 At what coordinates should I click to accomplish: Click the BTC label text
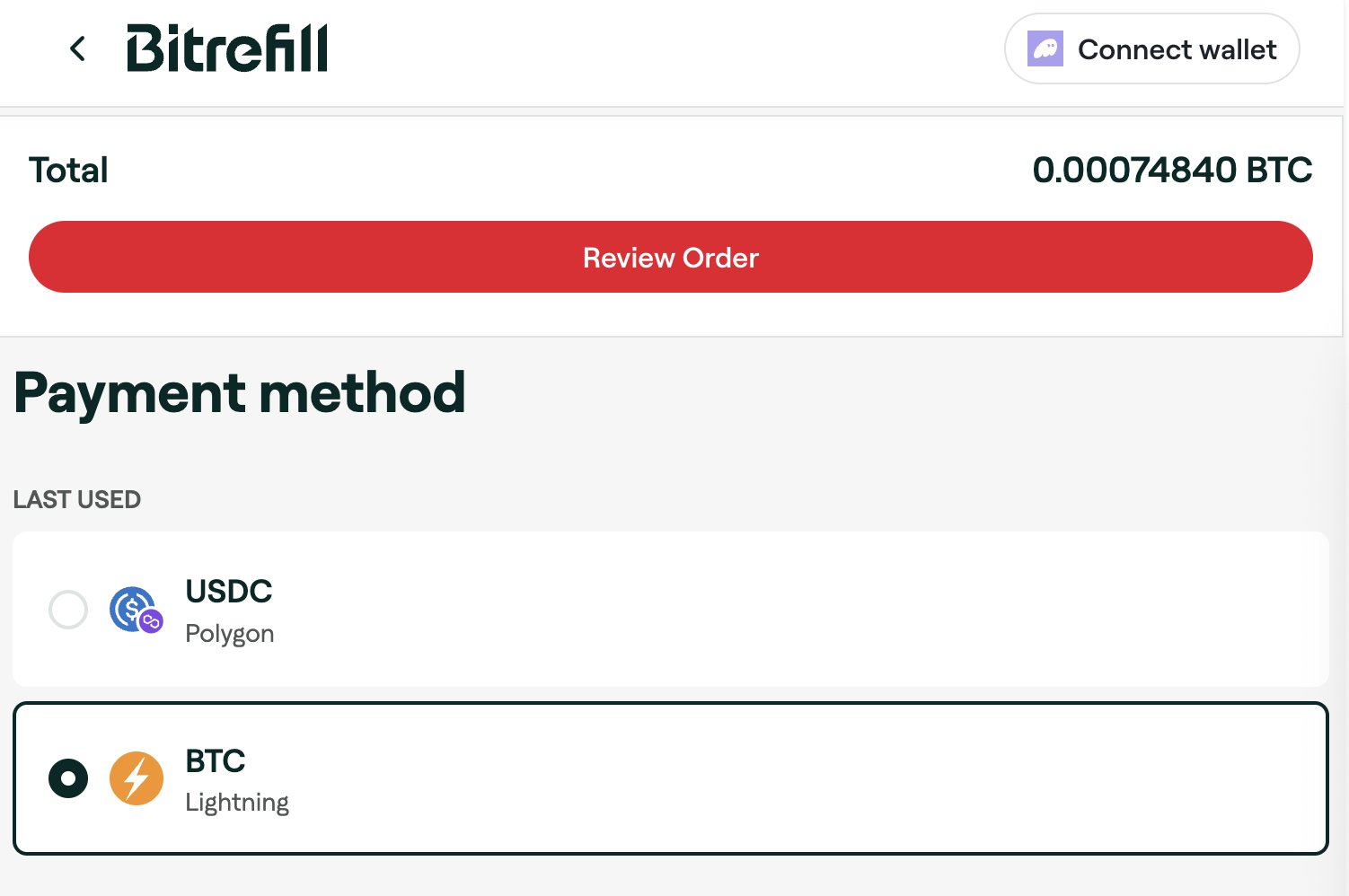tap(215, 761)
